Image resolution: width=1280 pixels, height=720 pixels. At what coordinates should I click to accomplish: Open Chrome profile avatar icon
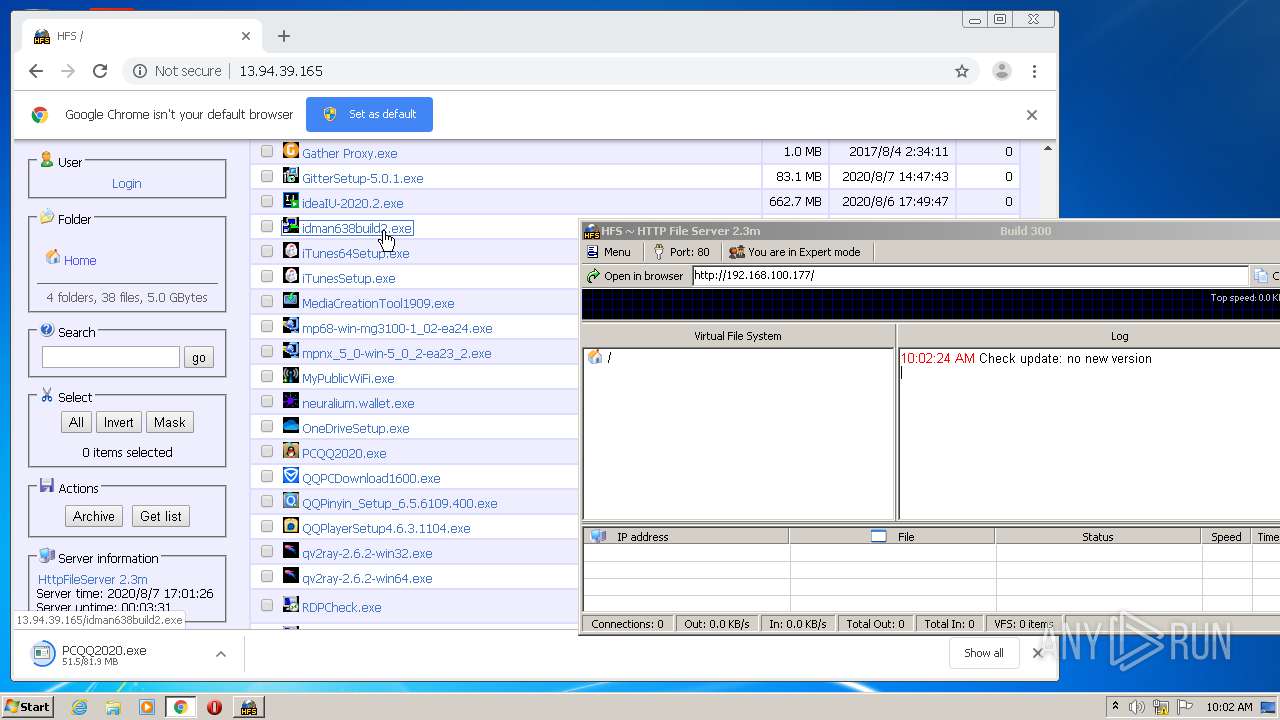click(x=1001, y=71)
